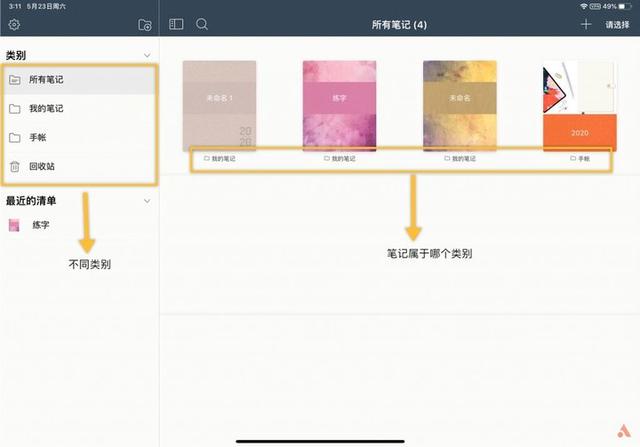This screenshot has width=640, height=447.
Task: Open the 手帐 category
Action: pos(79,138)
